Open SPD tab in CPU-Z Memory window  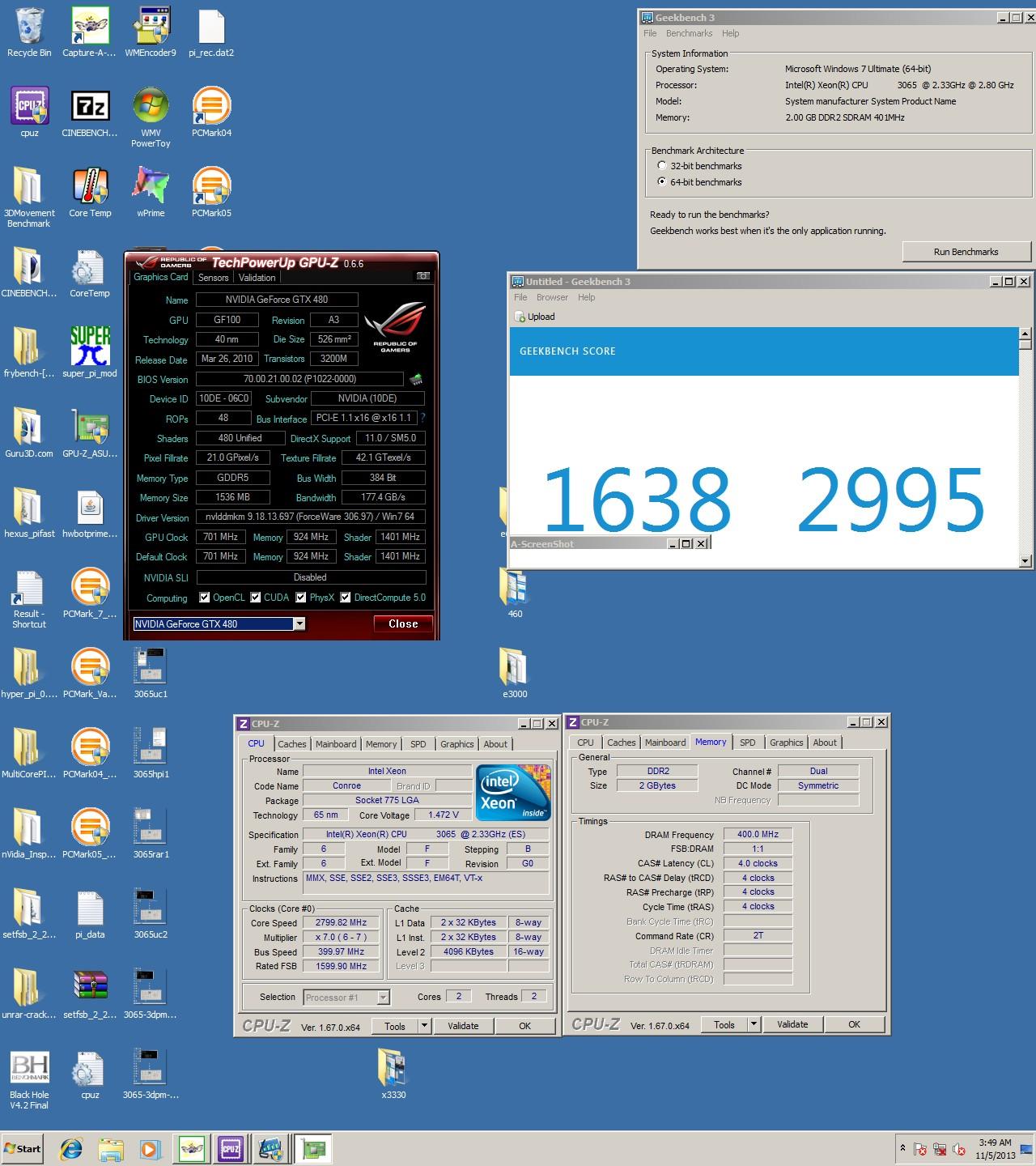point(748,743)
